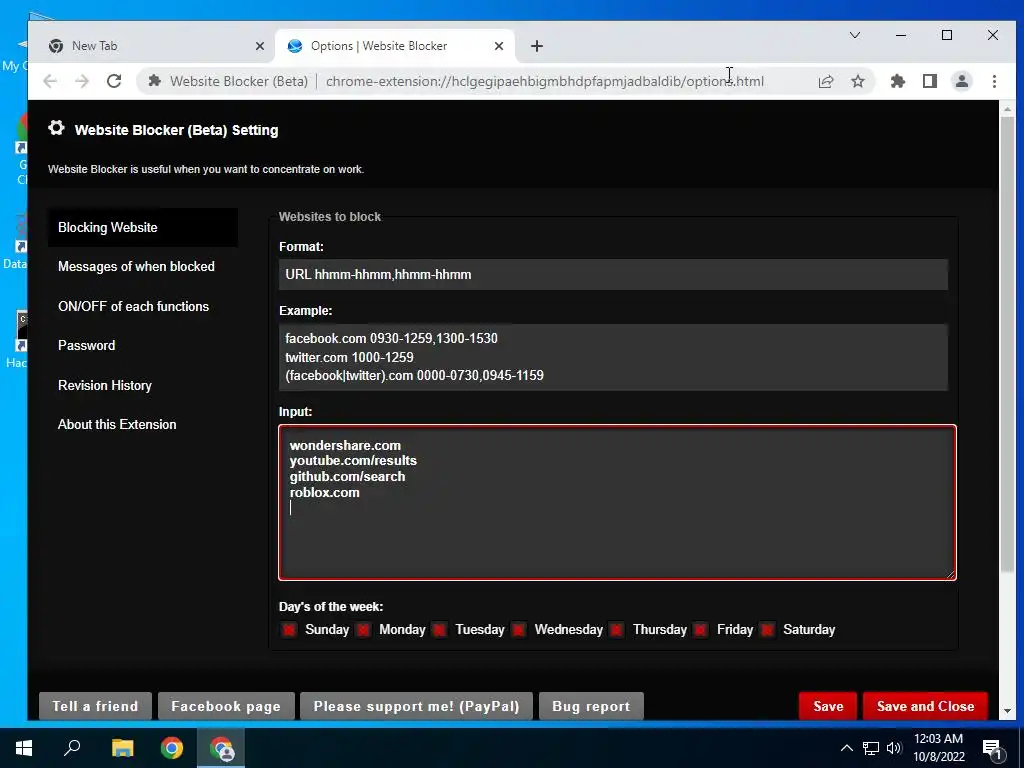
Task: Click Please support me (PayPal) button
Action: pyautogui.click(x=416, y=706)
